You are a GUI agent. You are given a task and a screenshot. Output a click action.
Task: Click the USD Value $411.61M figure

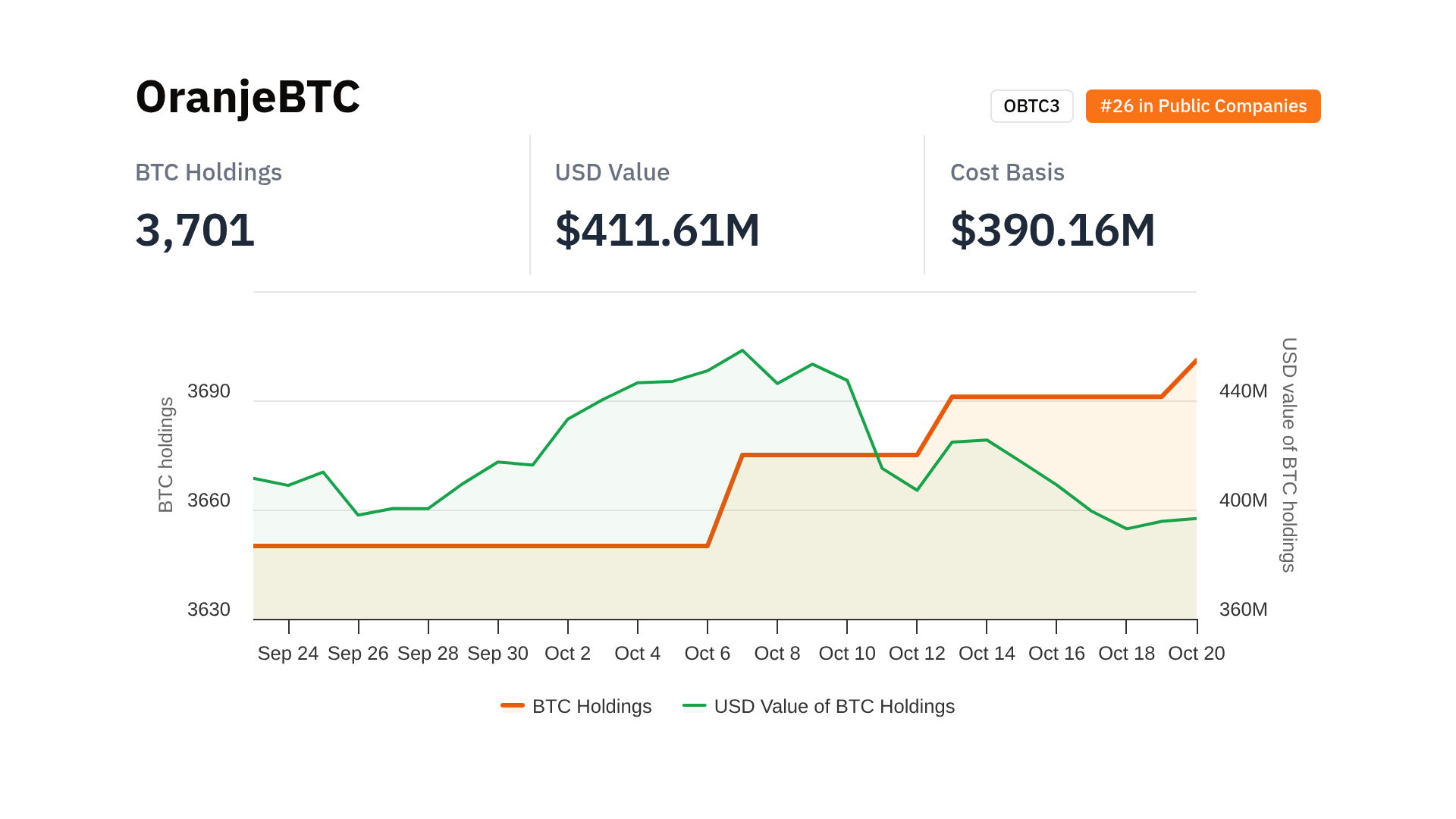[657, 230]
